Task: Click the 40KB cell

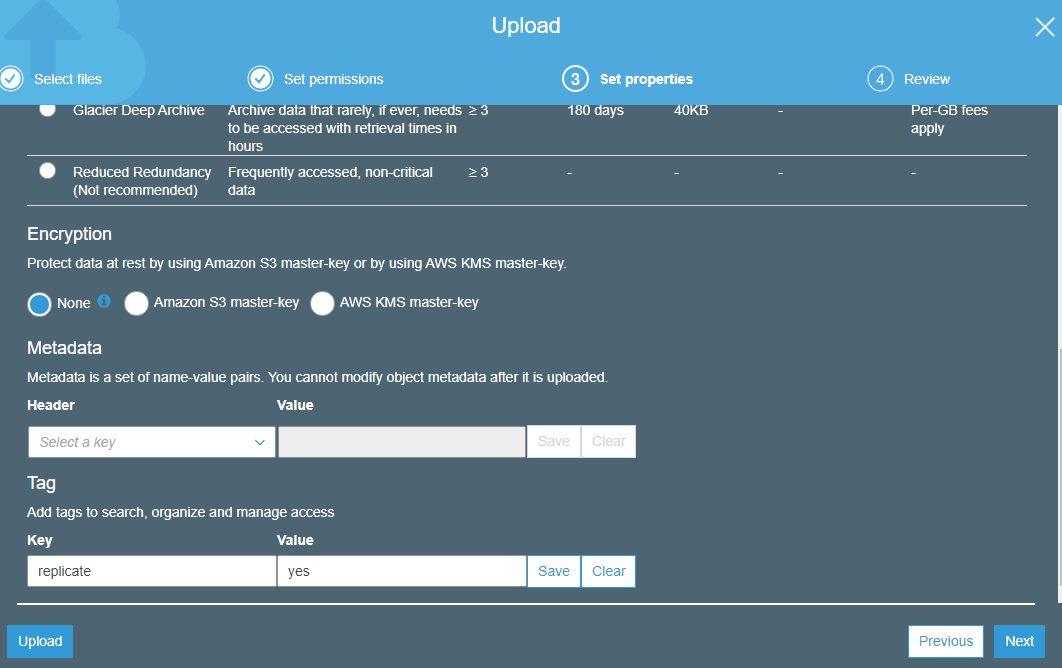Action: [x=691, y=110]
